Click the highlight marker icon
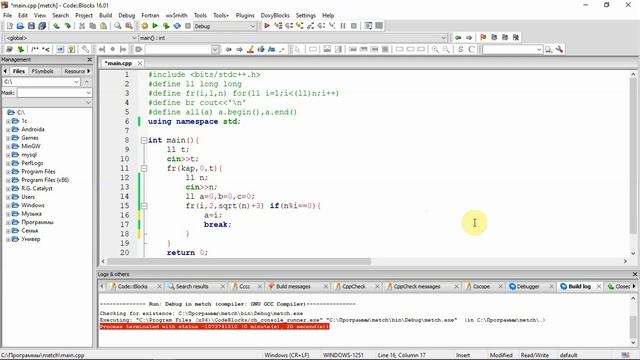Screen dimensions: 640x360 click(251, 49)
